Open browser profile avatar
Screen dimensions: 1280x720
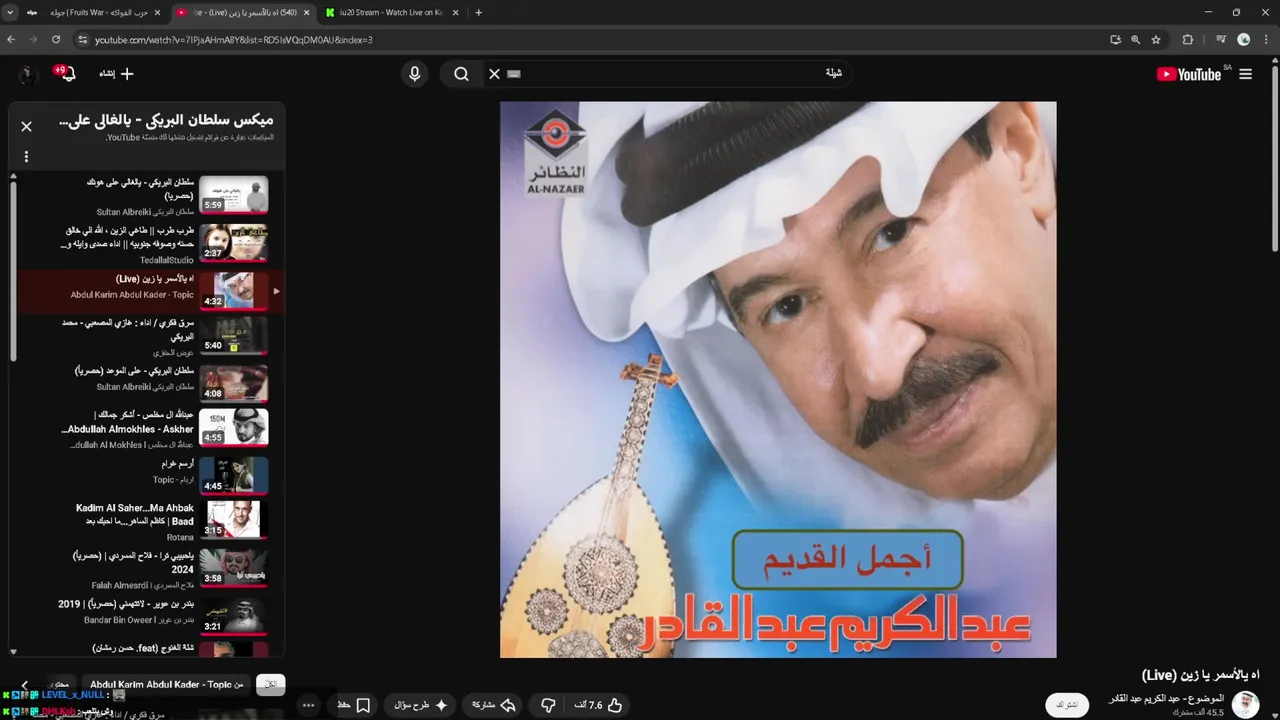pos(1244,40)
